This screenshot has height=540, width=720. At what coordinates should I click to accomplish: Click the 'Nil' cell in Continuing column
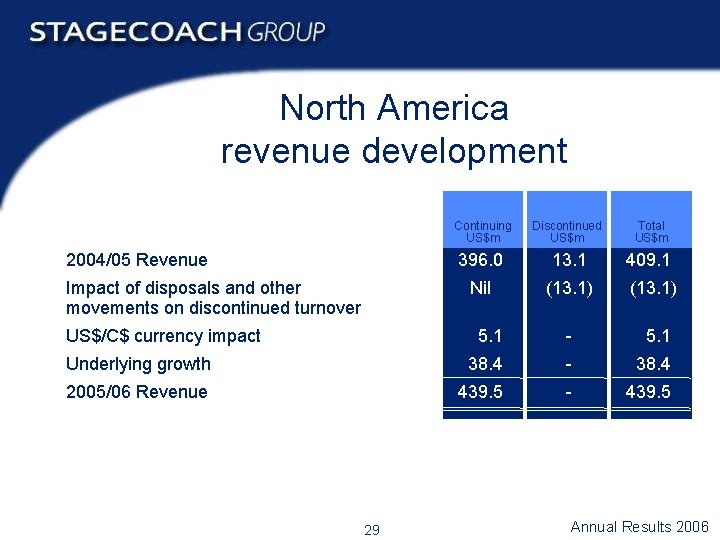pos(480,288)
